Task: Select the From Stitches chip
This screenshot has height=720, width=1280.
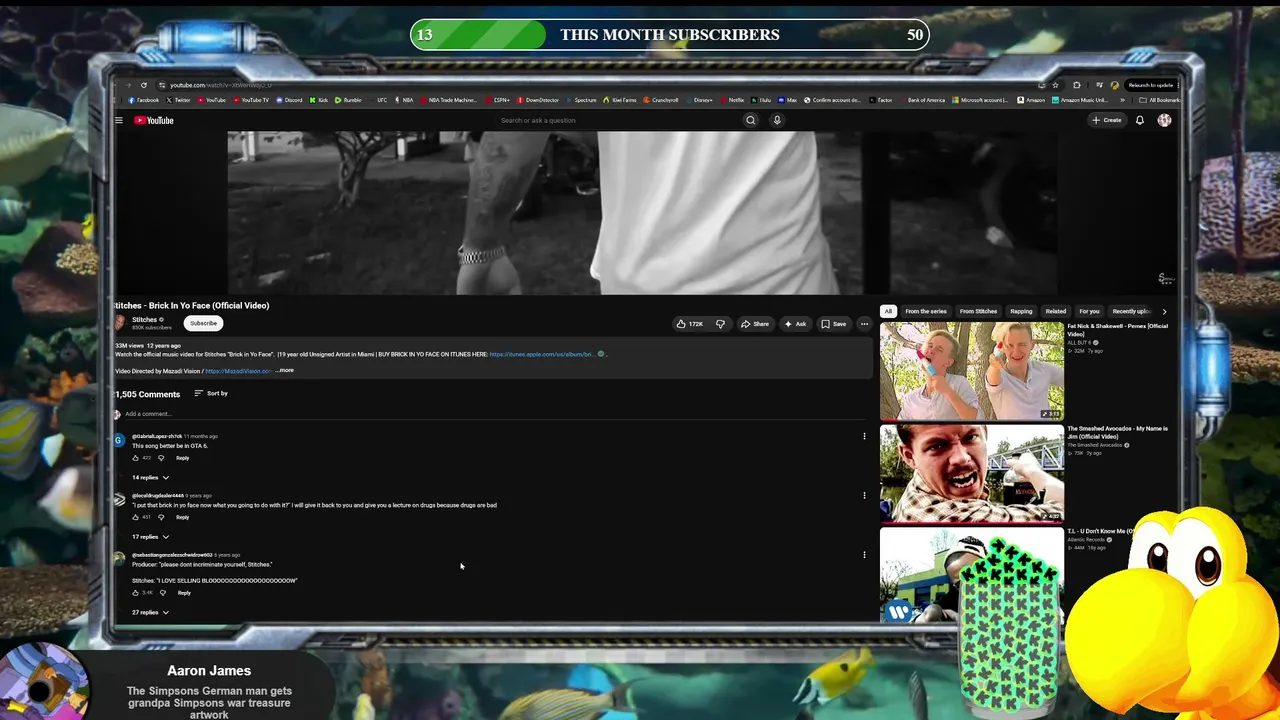Action: click(x=979, y=311)
